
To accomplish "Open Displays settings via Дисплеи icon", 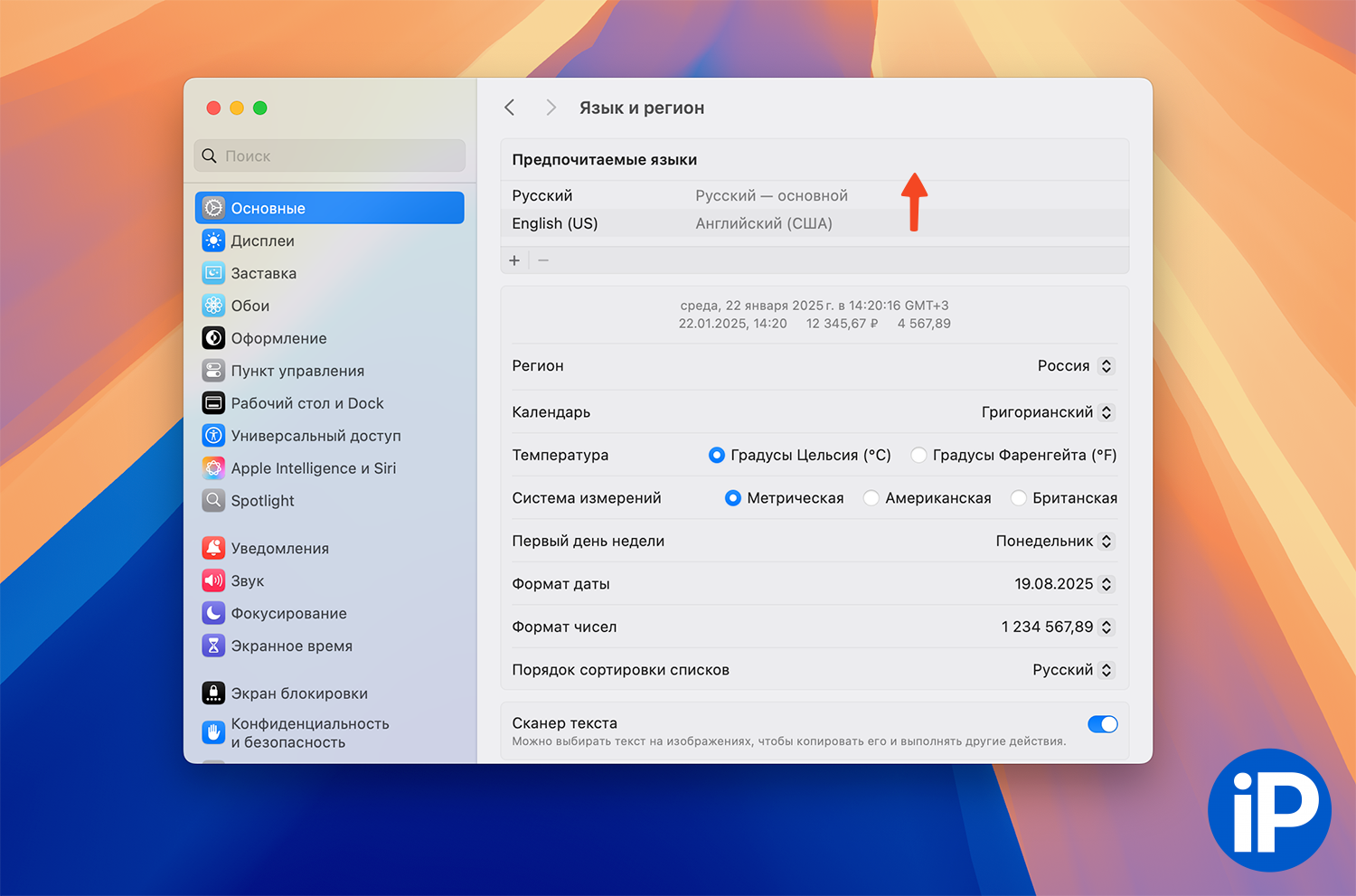I will (213, 241).
